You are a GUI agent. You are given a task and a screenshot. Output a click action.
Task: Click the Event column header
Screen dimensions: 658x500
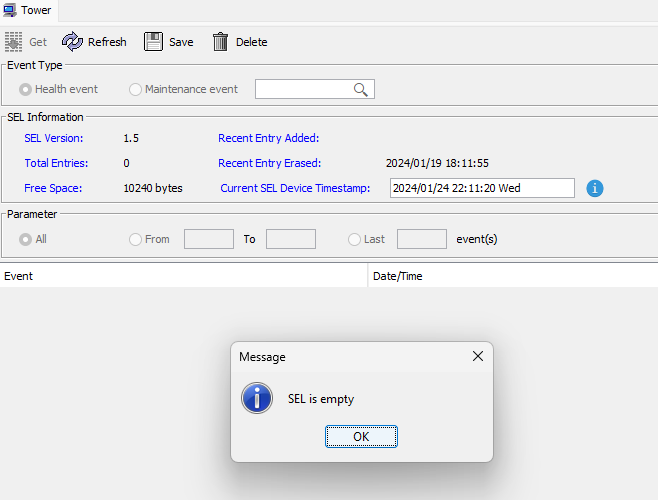(183, 276)
